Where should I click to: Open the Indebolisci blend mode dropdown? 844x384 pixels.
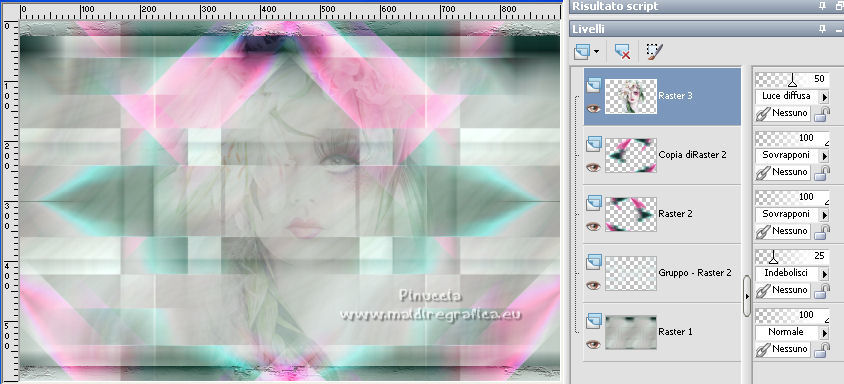824,274
